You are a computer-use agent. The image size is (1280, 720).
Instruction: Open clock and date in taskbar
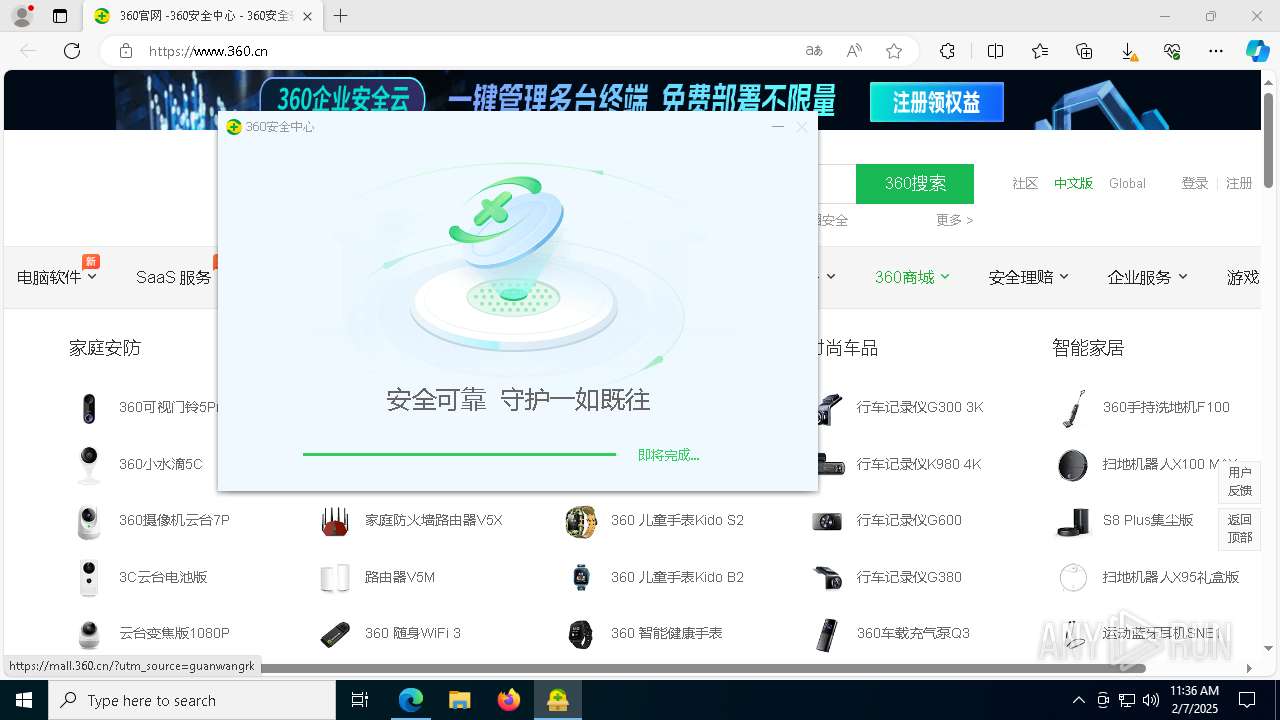click(x=1194, y=700)
